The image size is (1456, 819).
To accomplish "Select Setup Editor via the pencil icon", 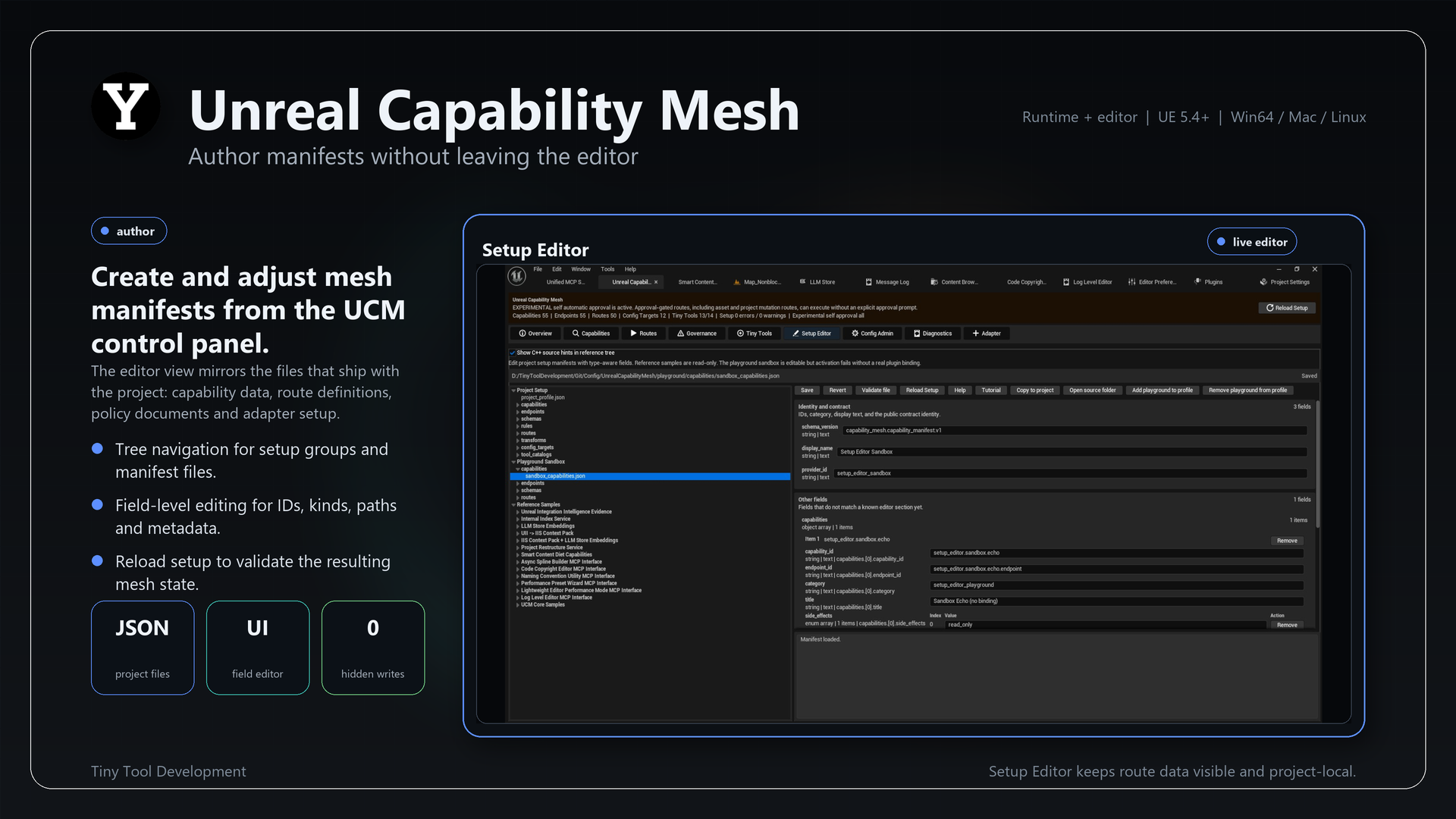I will point(795,334).
